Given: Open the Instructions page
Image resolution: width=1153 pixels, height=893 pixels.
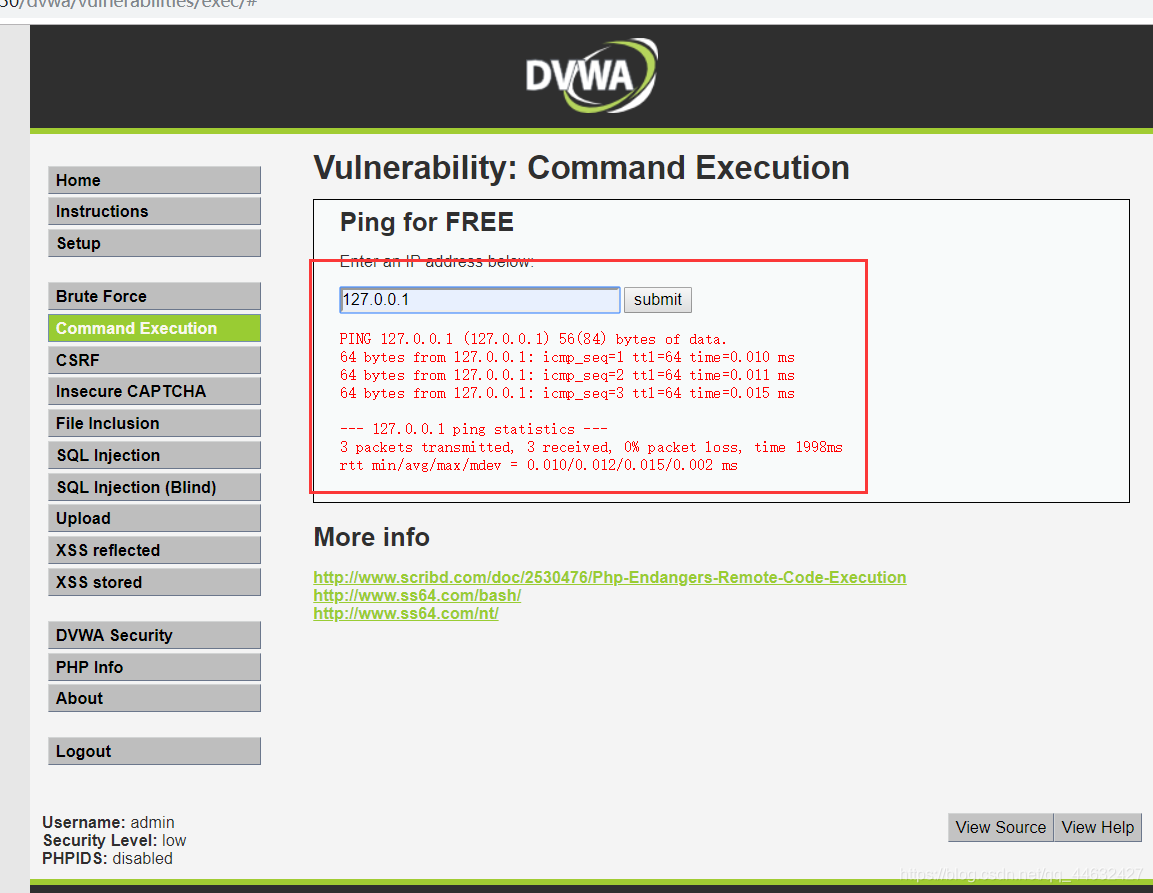Looking at the screenshot, I should tap(154, 211).
